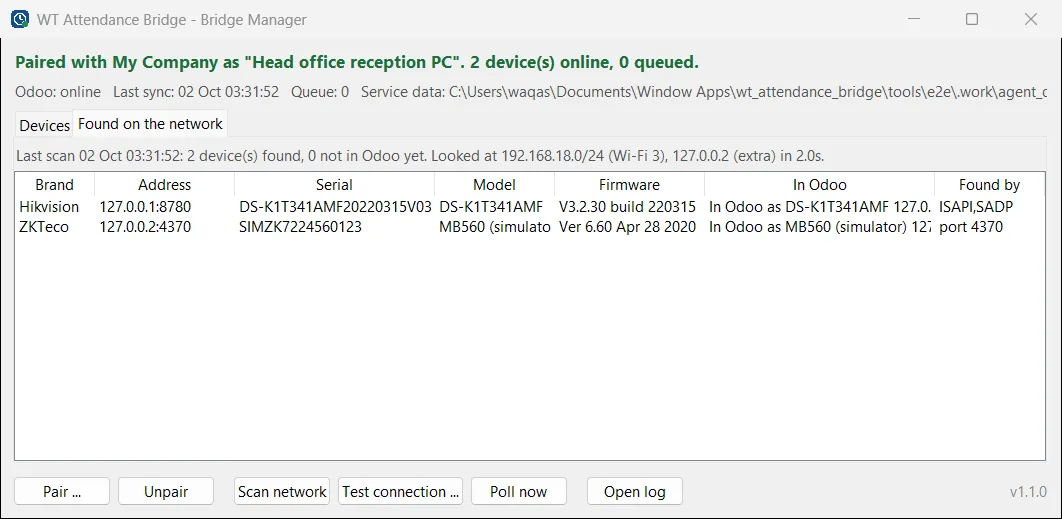The height and width of the screenshot is (519, 1062).
Task: Click the Pair ... button
Action: (x=62, y=491)
